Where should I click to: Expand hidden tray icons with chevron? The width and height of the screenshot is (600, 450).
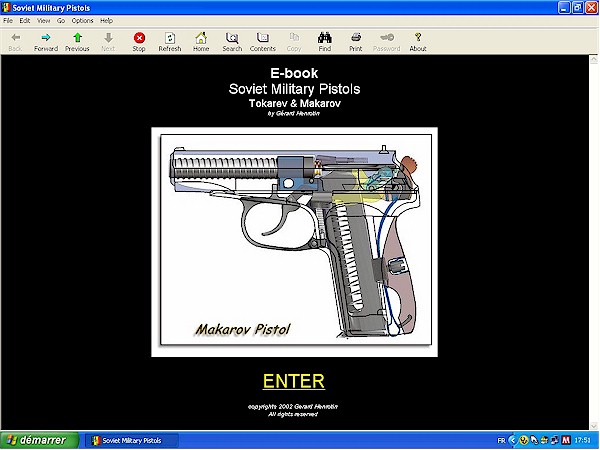[x=512, y=440]
